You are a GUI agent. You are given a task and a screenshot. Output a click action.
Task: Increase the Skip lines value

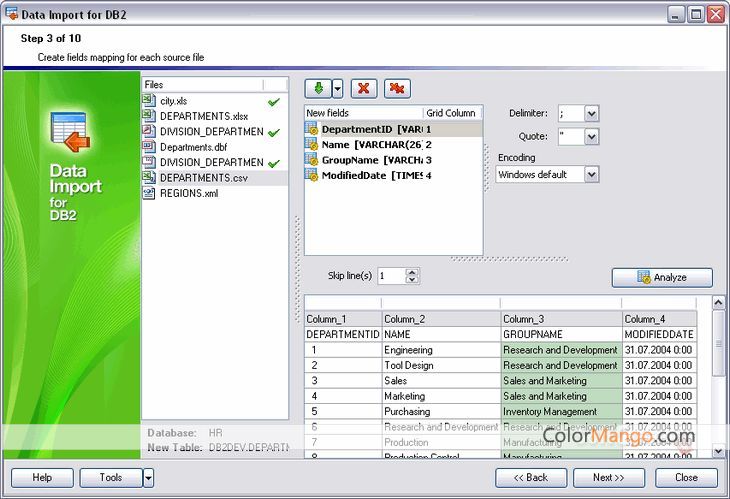[412, 272]
